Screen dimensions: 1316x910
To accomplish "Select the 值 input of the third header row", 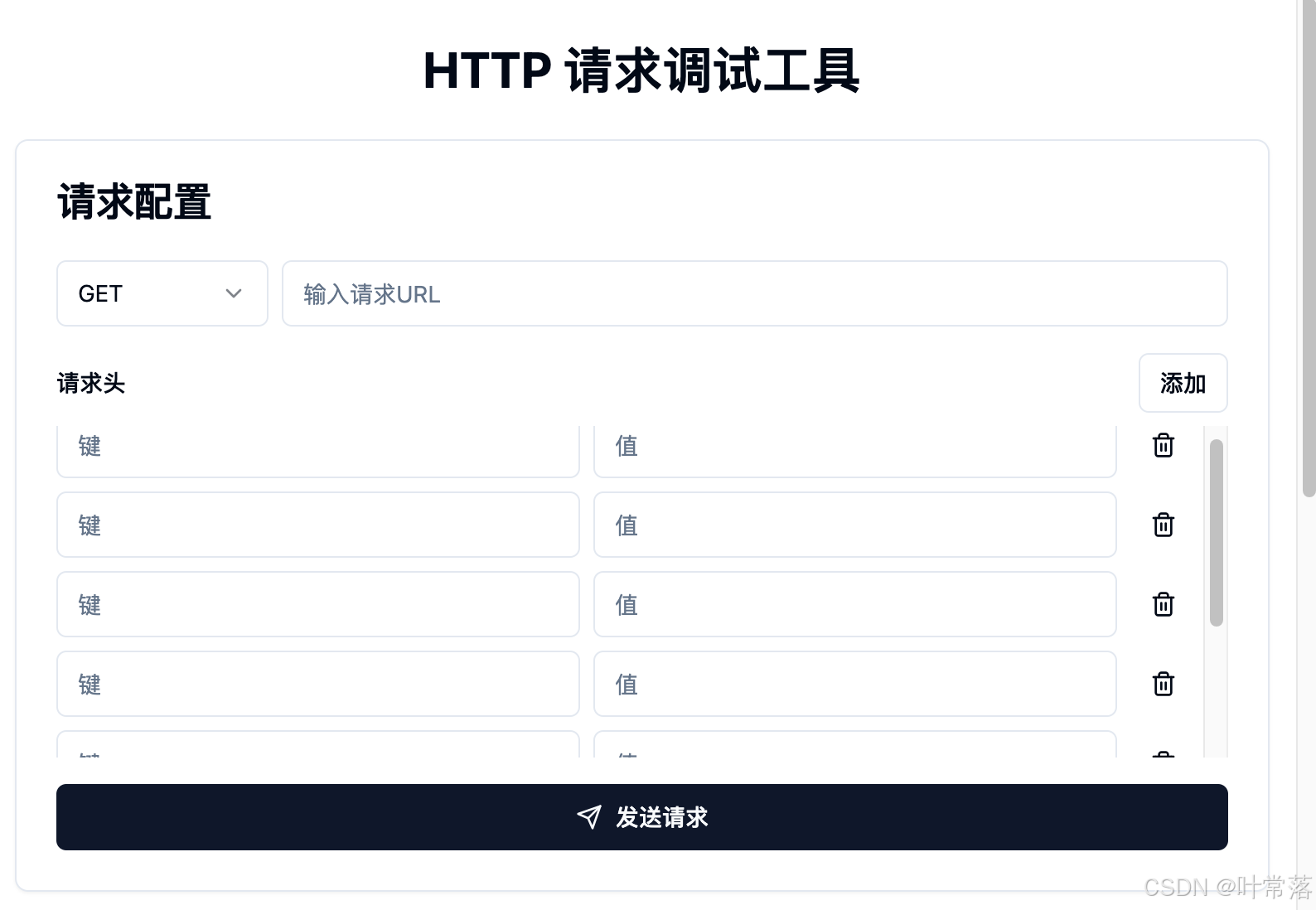I will 855,604.
